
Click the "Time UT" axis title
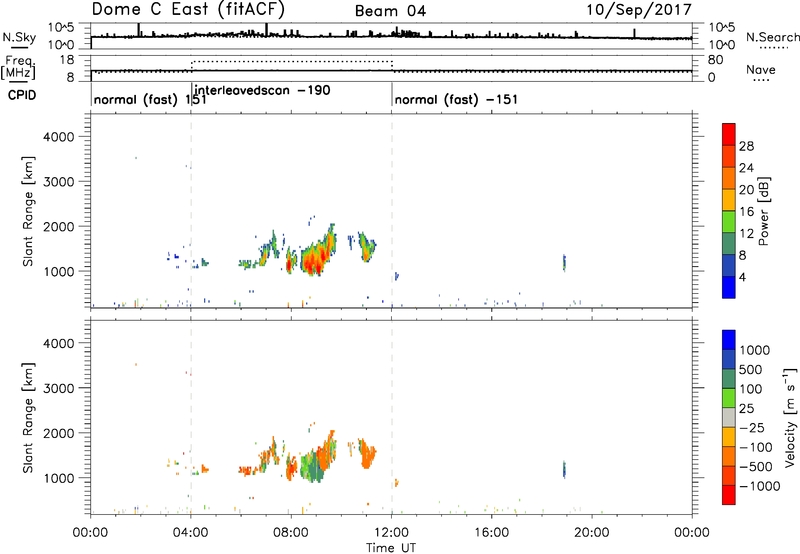(x=391, y=548)
